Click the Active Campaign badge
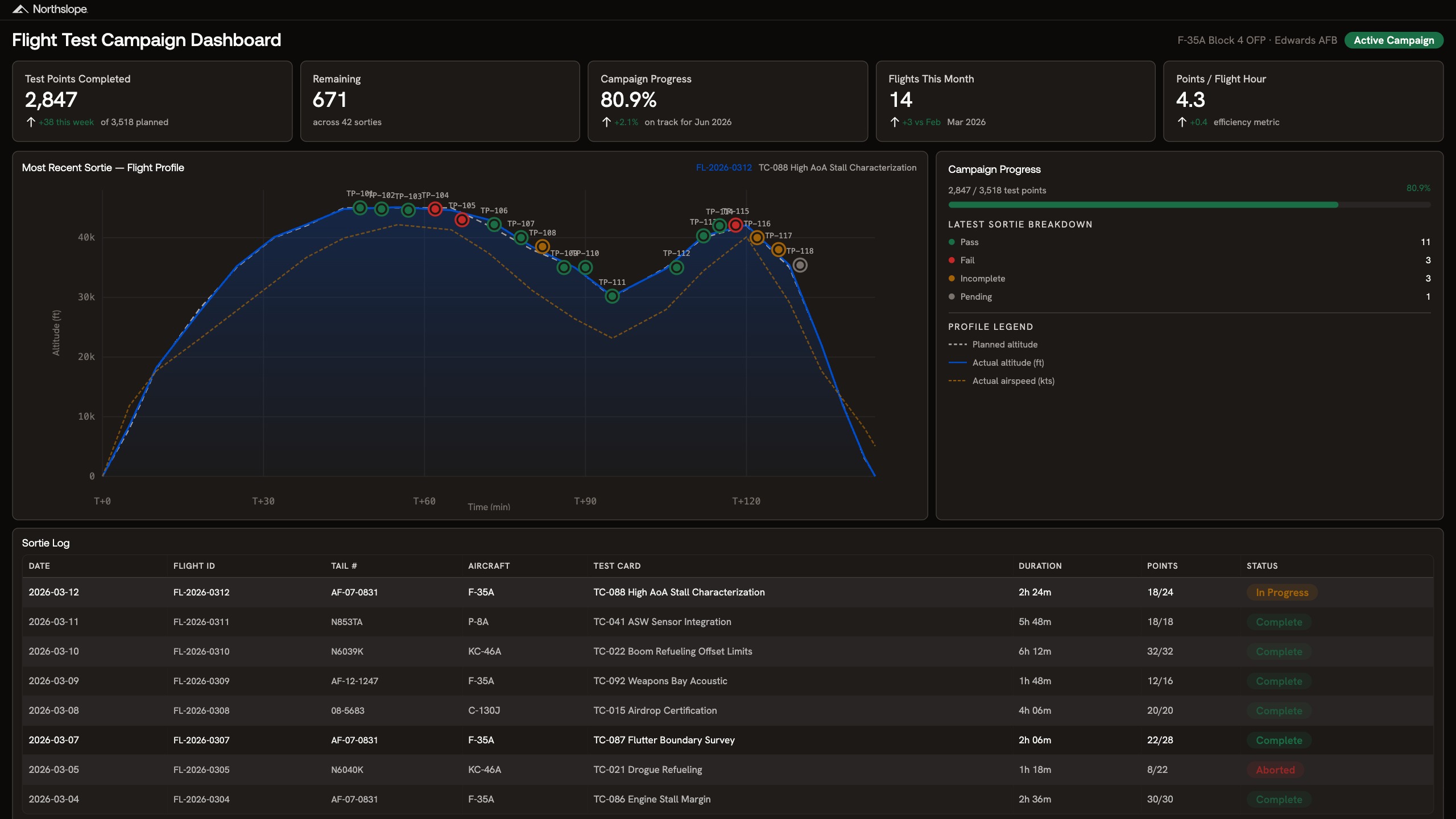 1393,40
